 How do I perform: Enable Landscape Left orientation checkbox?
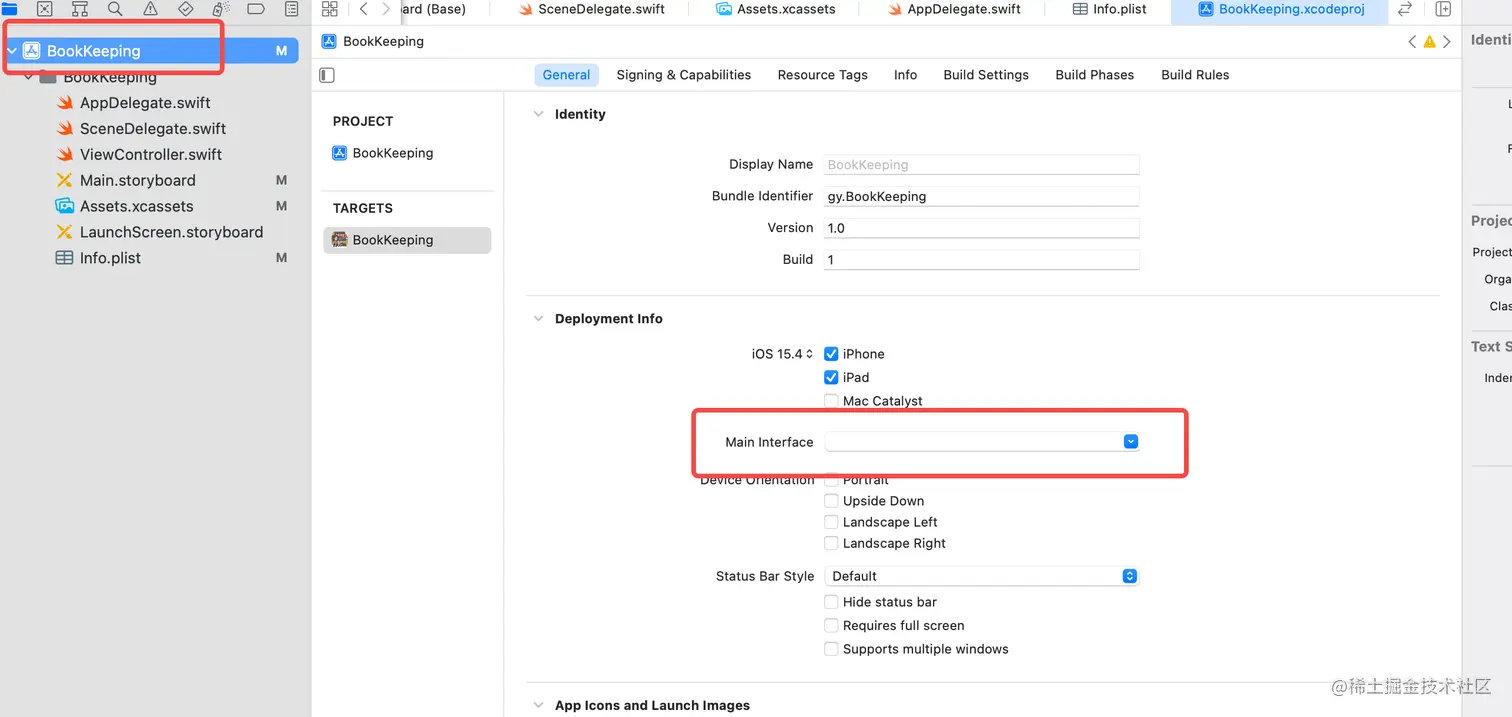click(x=830, y=522)
